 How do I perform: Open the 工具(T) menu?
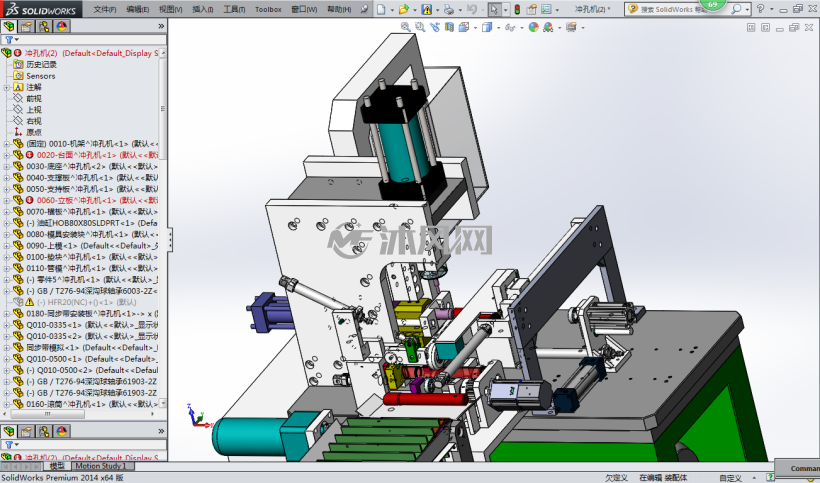[x=234, y=9]
